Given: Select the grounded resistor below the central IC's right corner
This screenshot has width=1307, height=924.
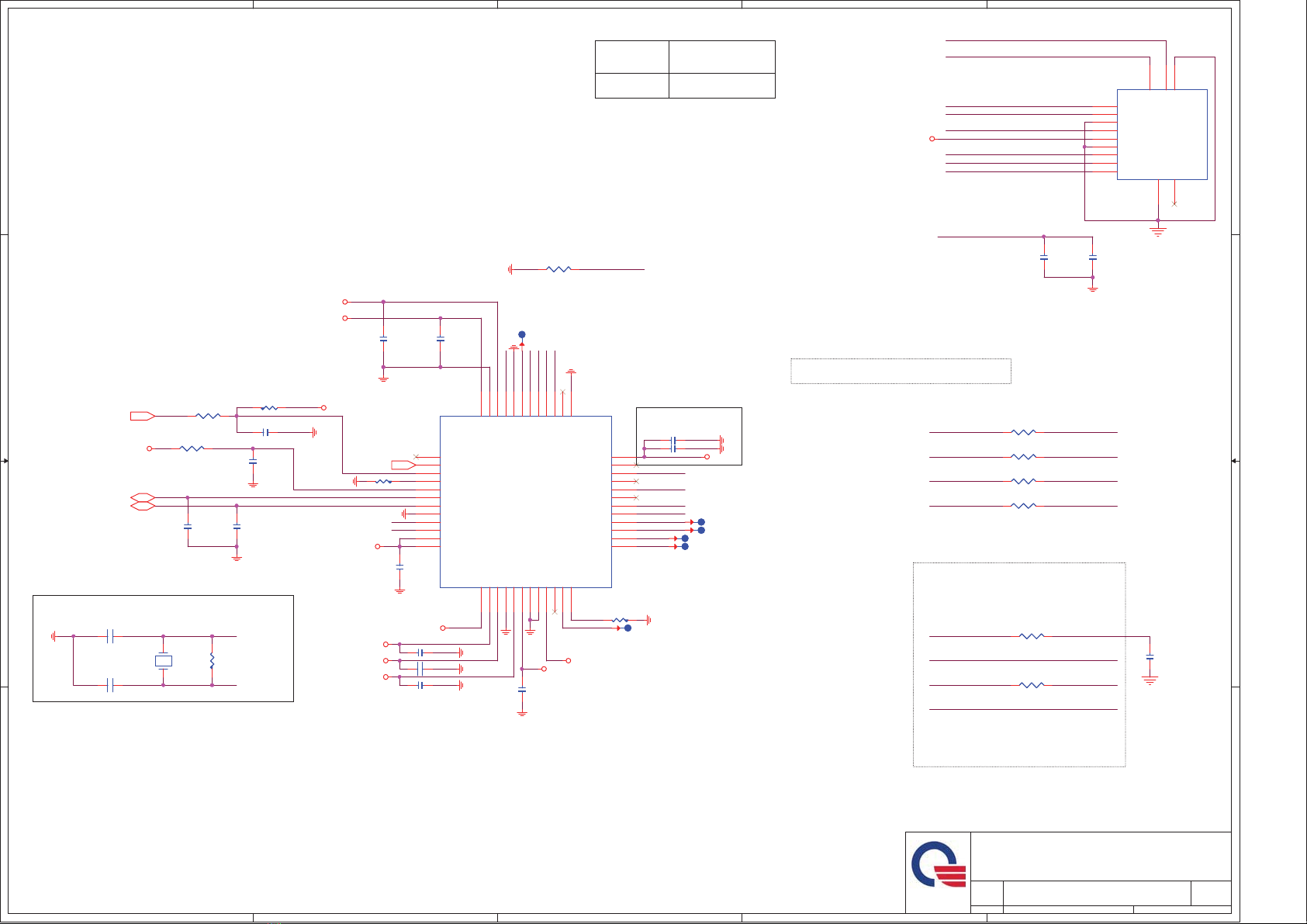Looking at the screenshot, I should point(620,620).
